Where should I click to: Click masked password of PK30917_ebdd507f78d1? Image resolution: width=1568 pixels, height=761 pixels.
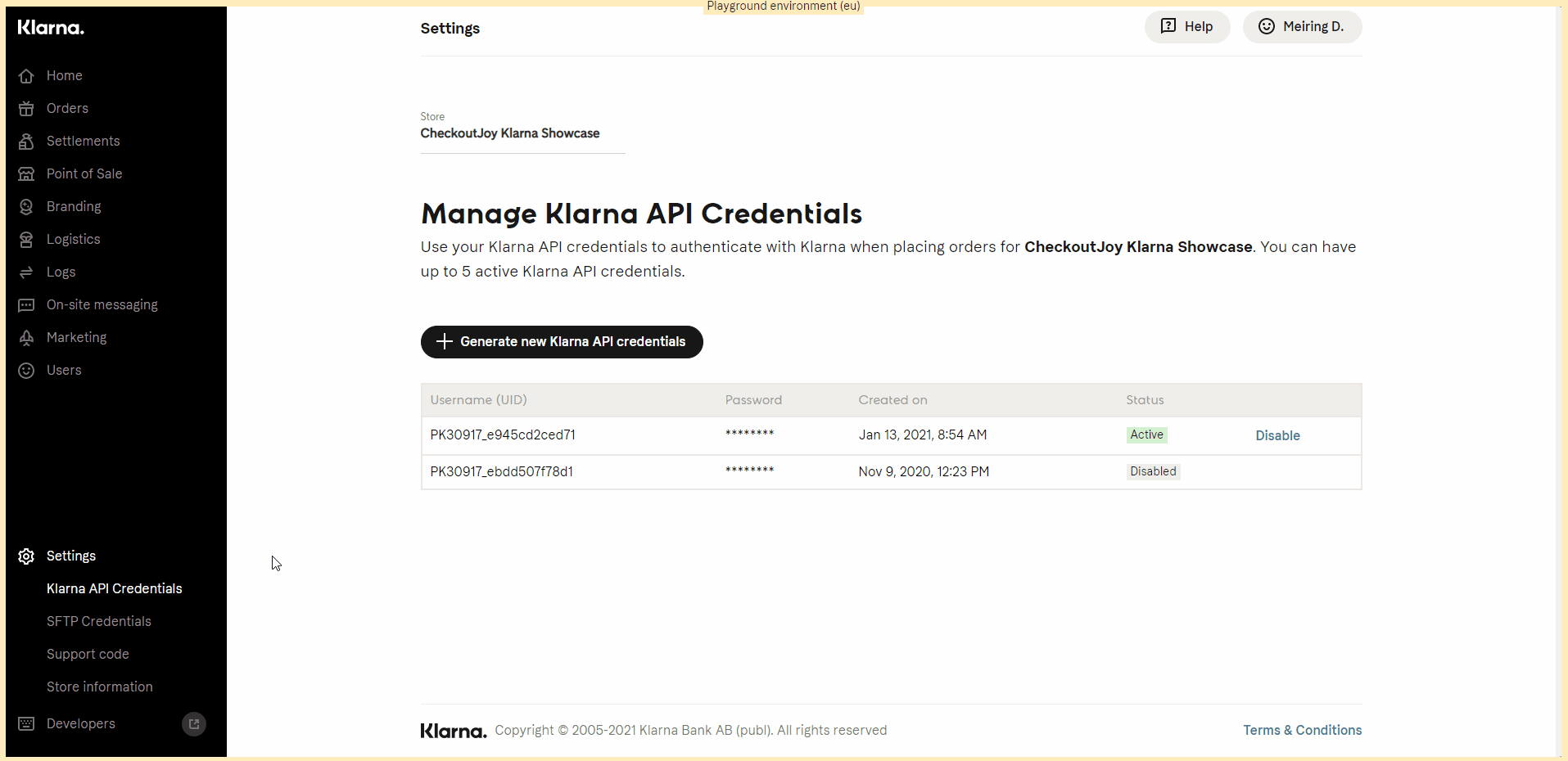pos(749,470)
